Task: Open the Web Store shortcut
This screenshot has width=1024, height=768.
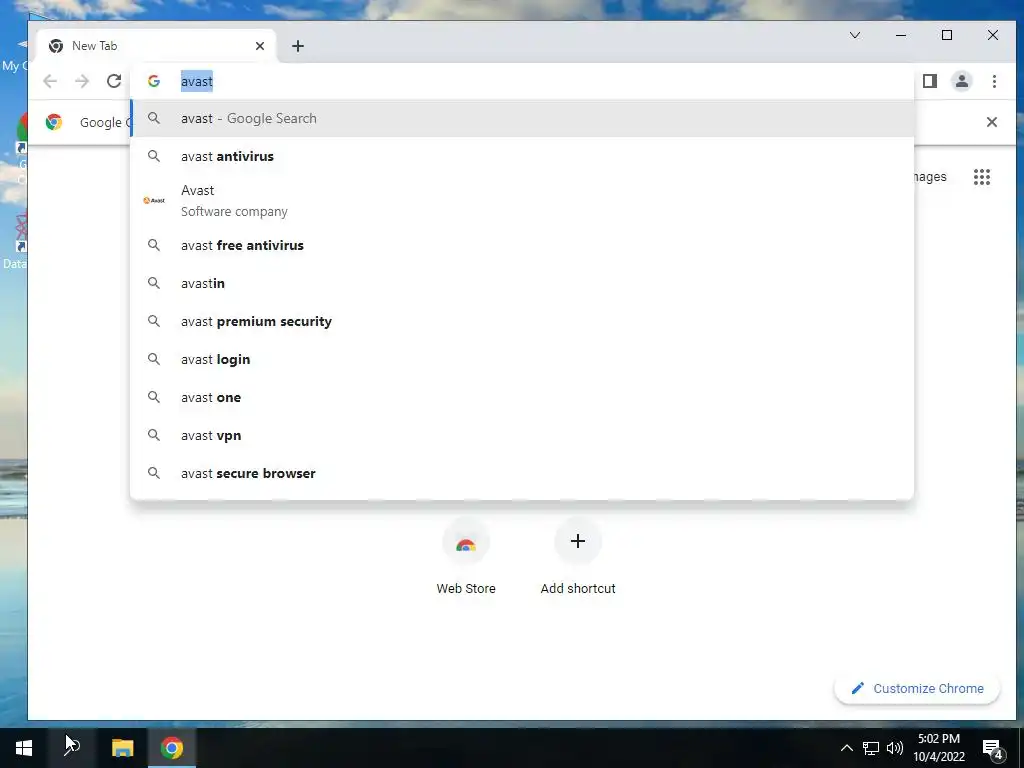Action: [466, 556]
